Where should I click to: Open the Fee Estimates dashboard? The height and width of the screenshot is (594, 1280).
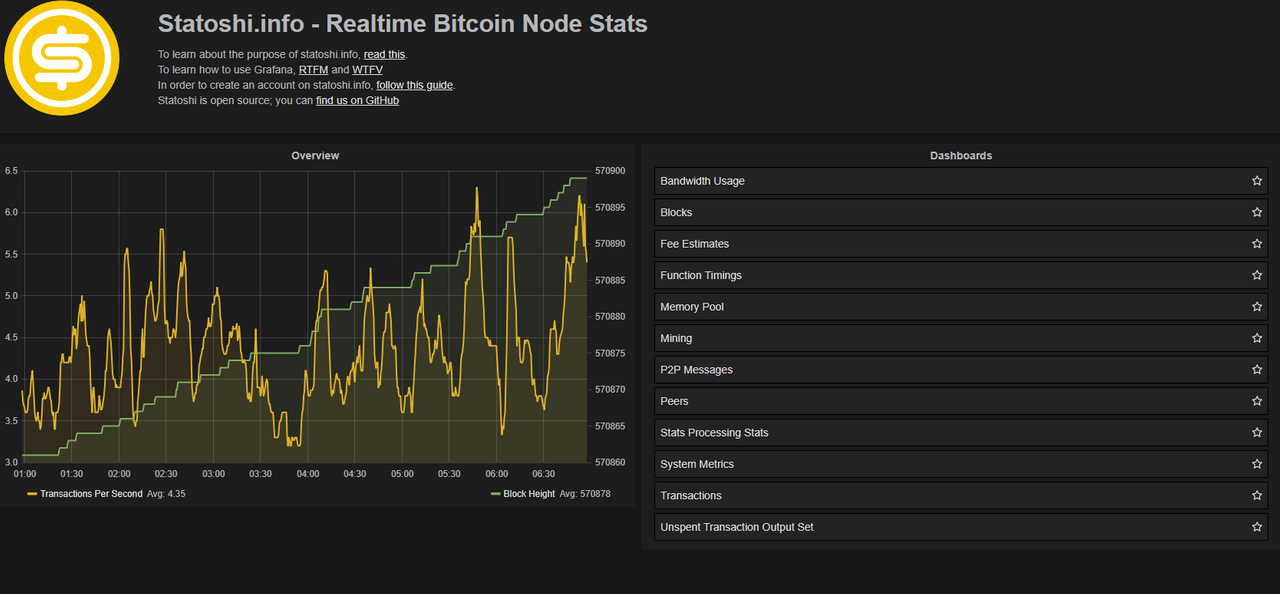[x=961, y=244]
